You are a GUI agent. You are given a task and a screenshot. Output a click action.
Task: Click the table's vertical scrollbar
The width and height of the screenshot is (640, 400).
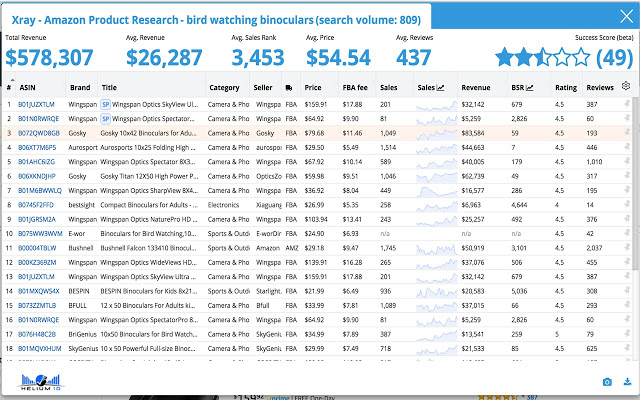635,184
